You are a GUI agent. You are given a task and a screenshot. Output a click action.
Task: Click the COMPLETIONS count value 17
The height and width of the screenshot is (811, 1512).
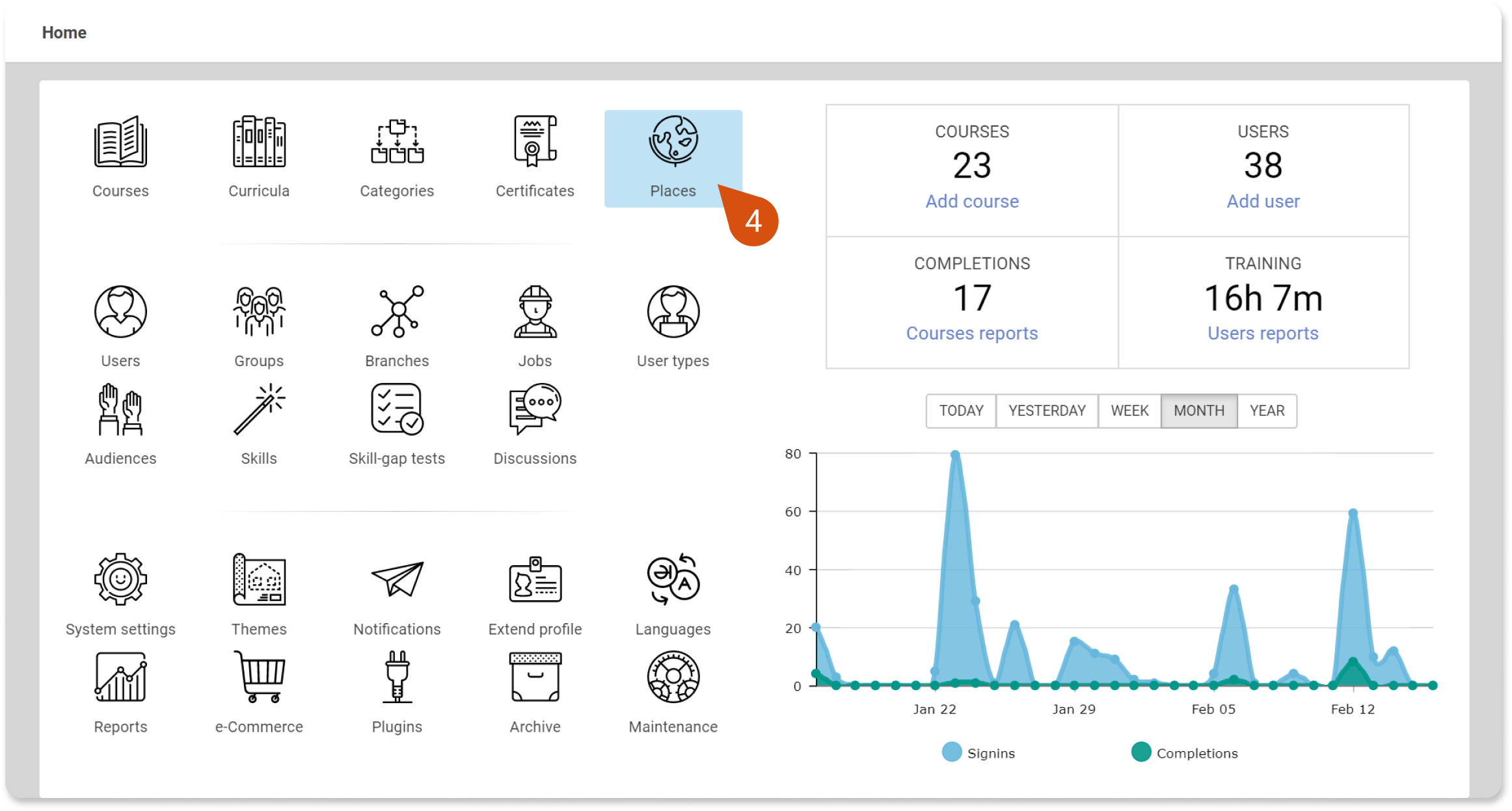click(x=972, y=298)
